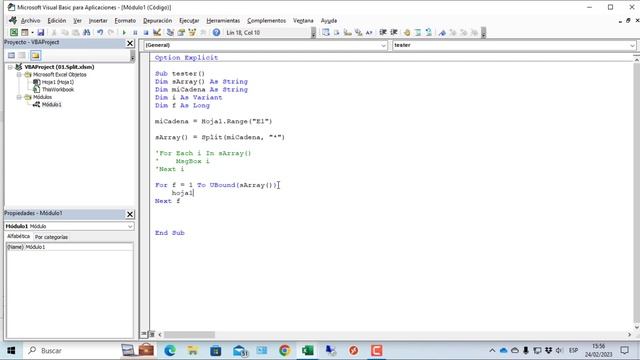Click the Uncomment Block icon

point(429,32)
